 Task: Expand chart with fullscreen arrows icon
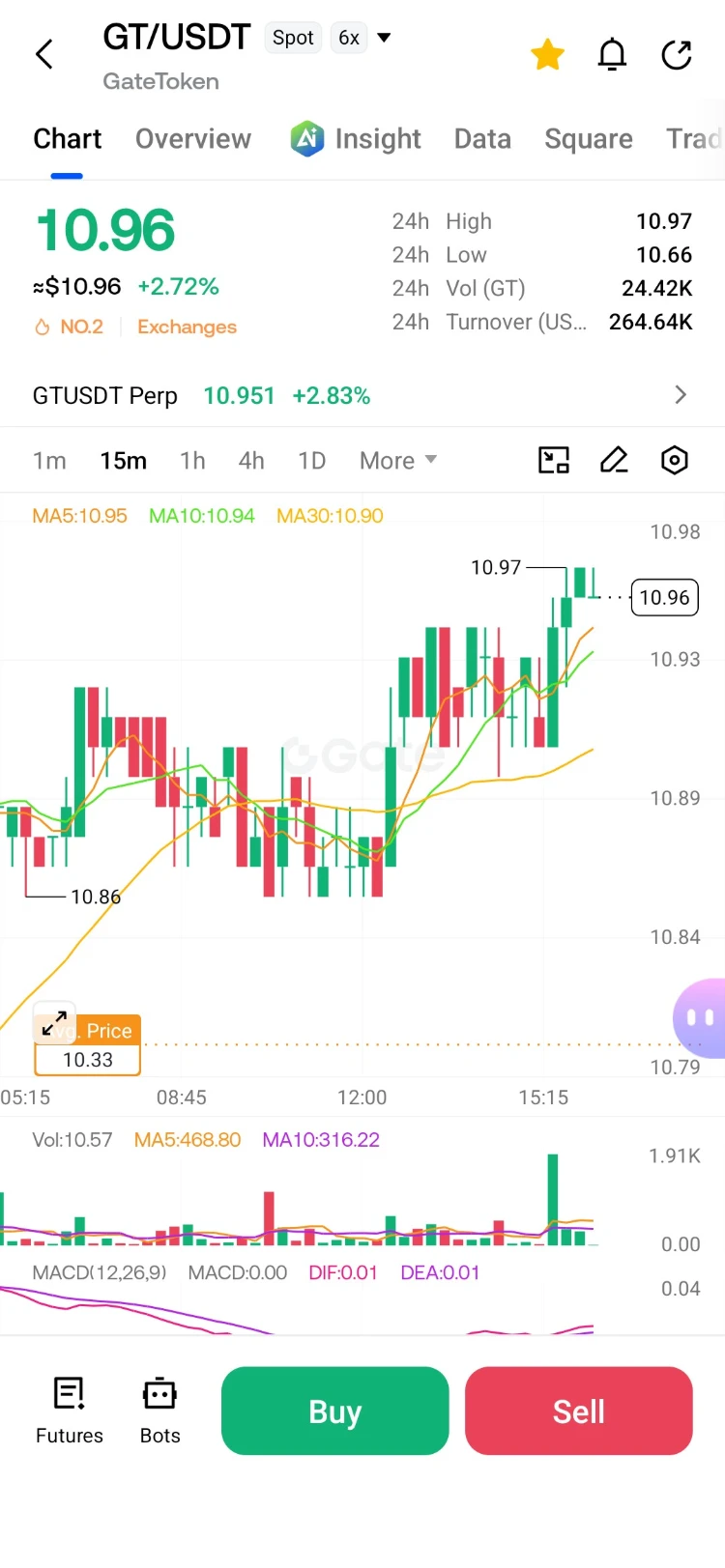(x=54, y=1023)
